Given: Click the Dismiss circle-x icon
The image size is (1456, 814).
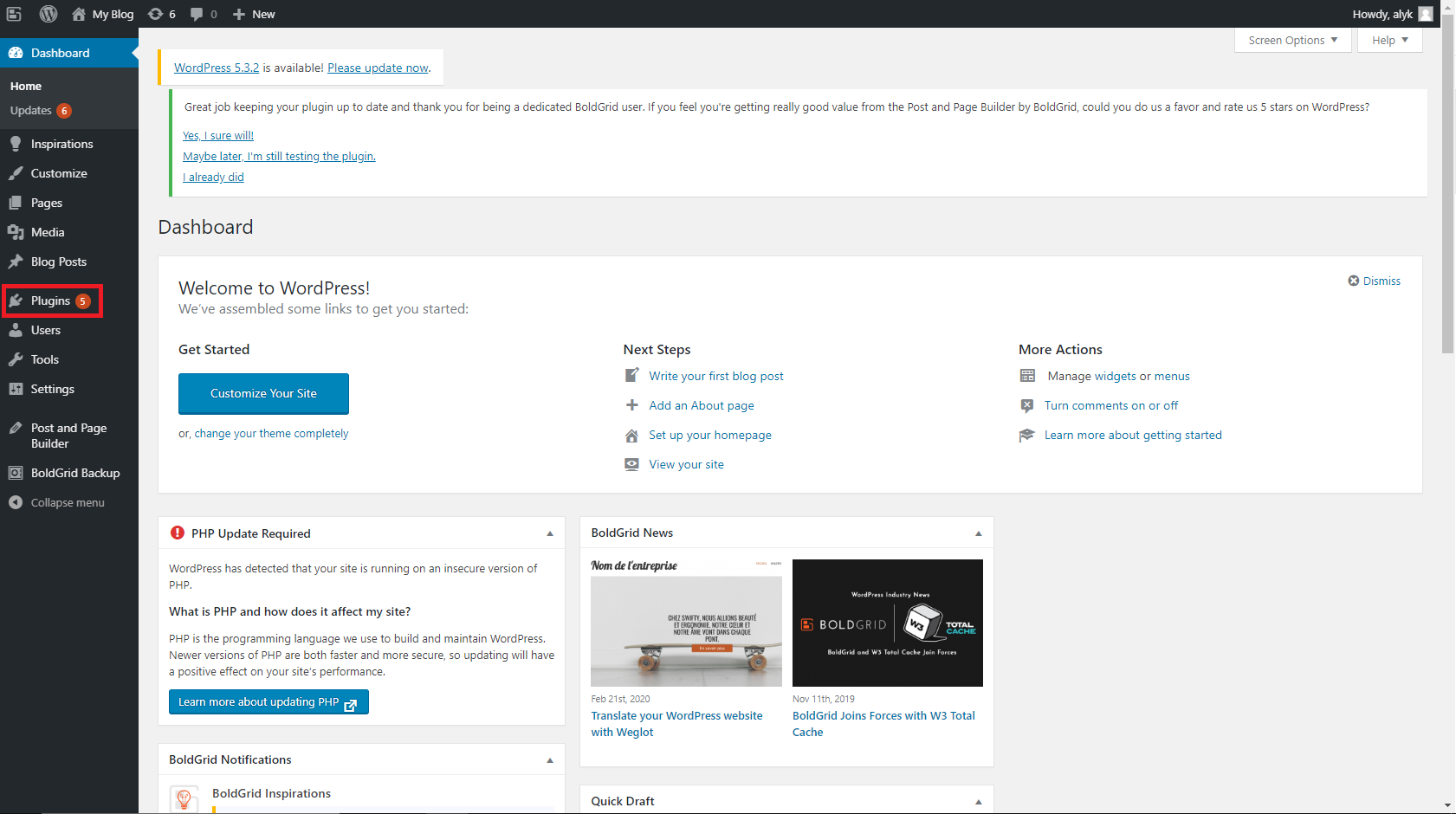Looking at the screenshot, I should (1354, 281).
